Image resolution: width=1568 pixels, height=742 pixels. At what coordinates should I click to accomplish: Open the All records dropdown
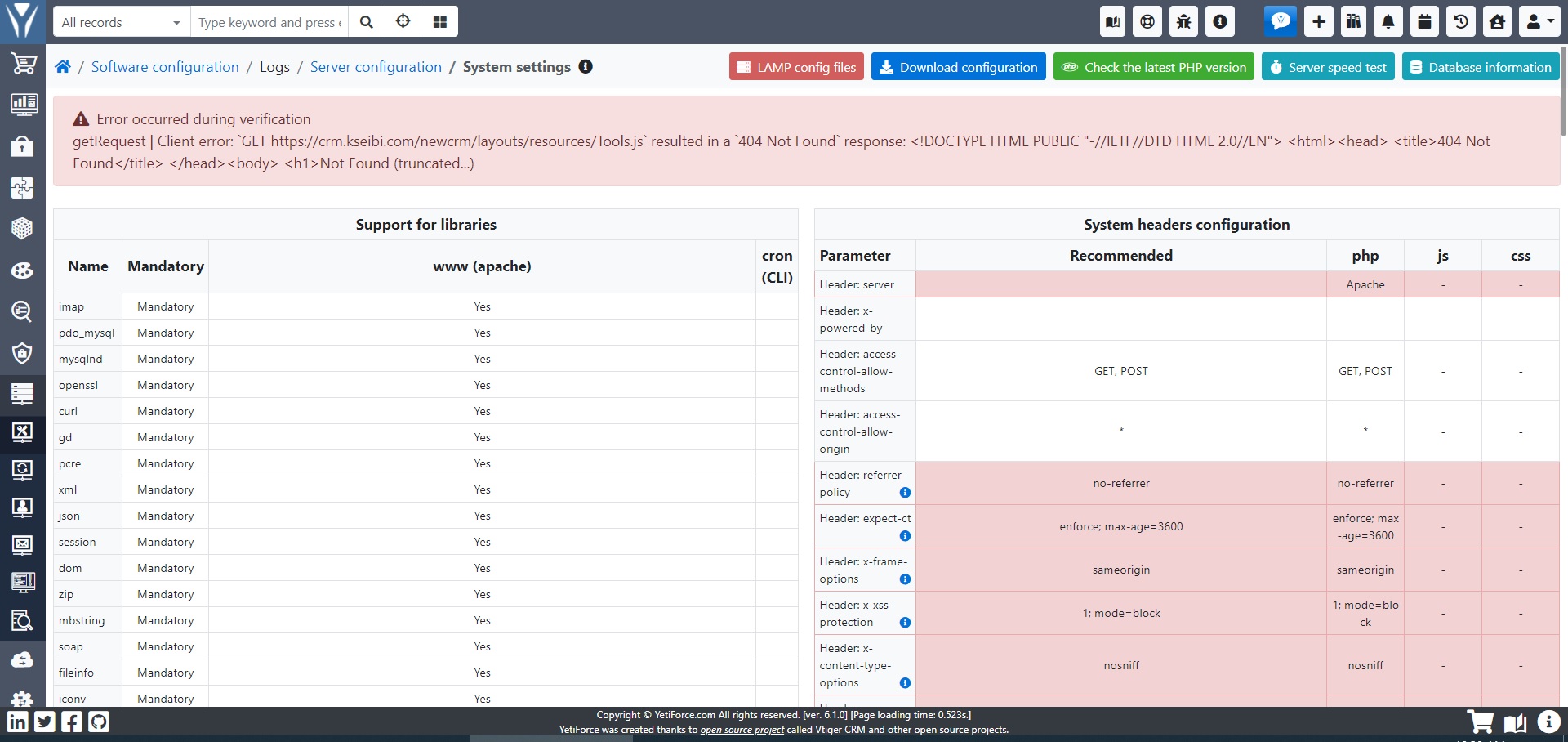(120, 22)
